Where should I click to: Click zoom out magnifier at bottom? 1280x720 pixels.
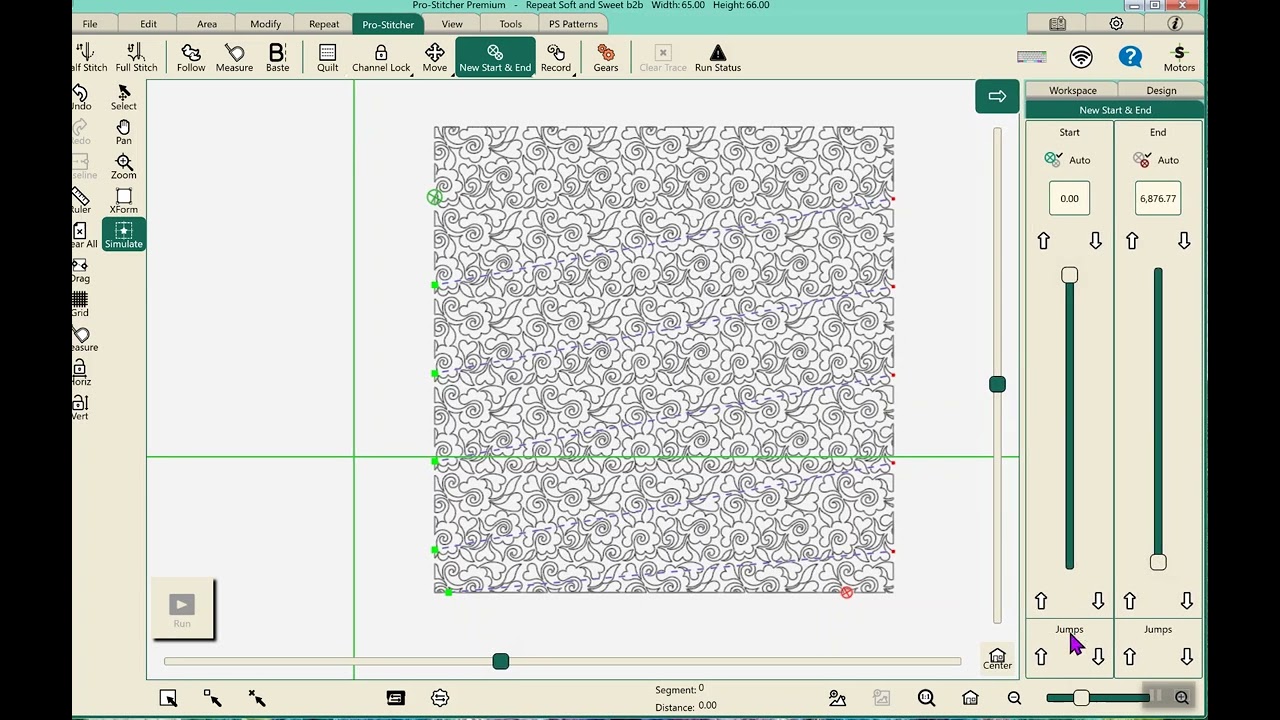pyautogui.click(x=1014, y=698)
